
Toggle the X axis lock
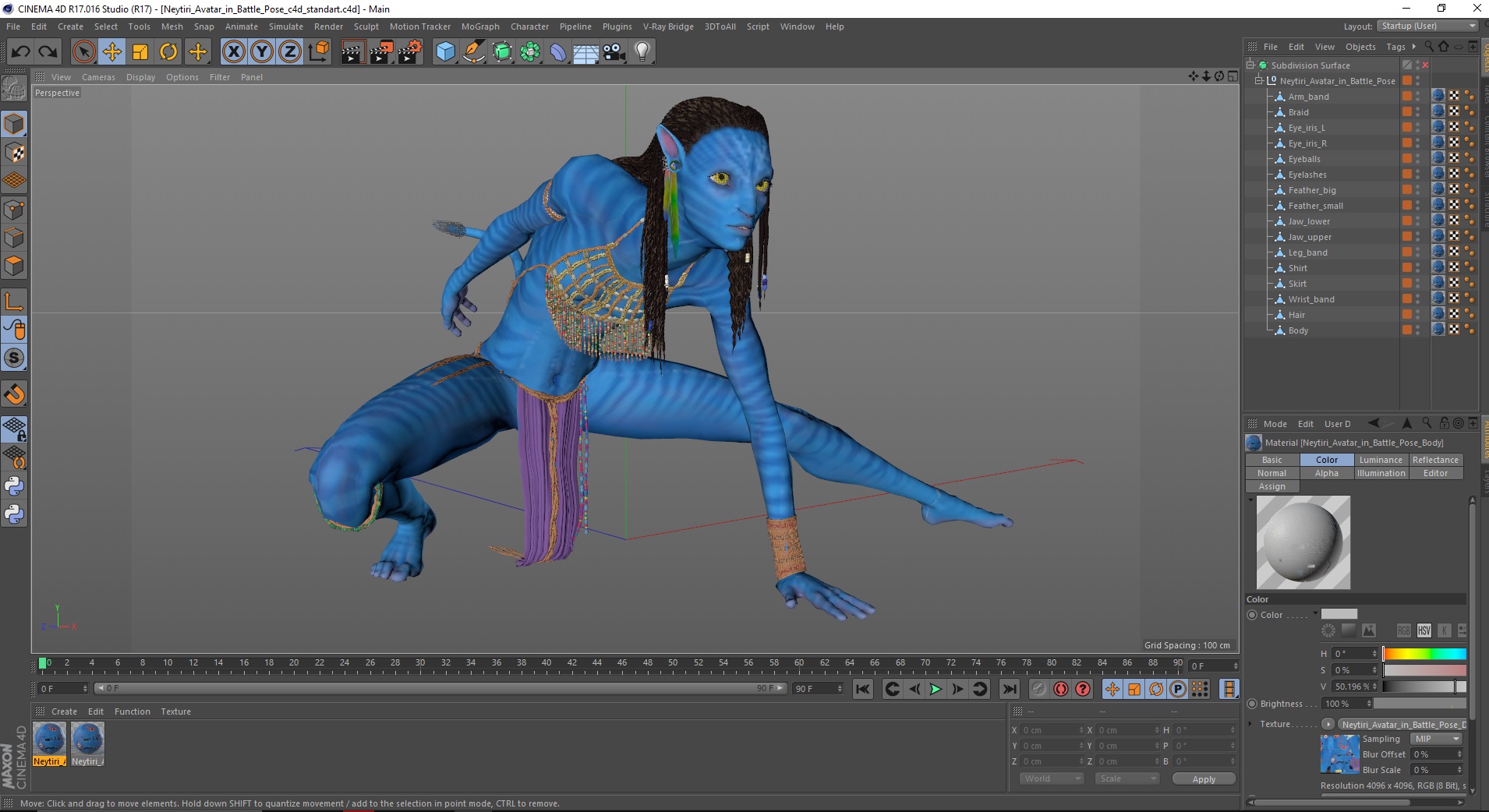click(x=233, y=52)
